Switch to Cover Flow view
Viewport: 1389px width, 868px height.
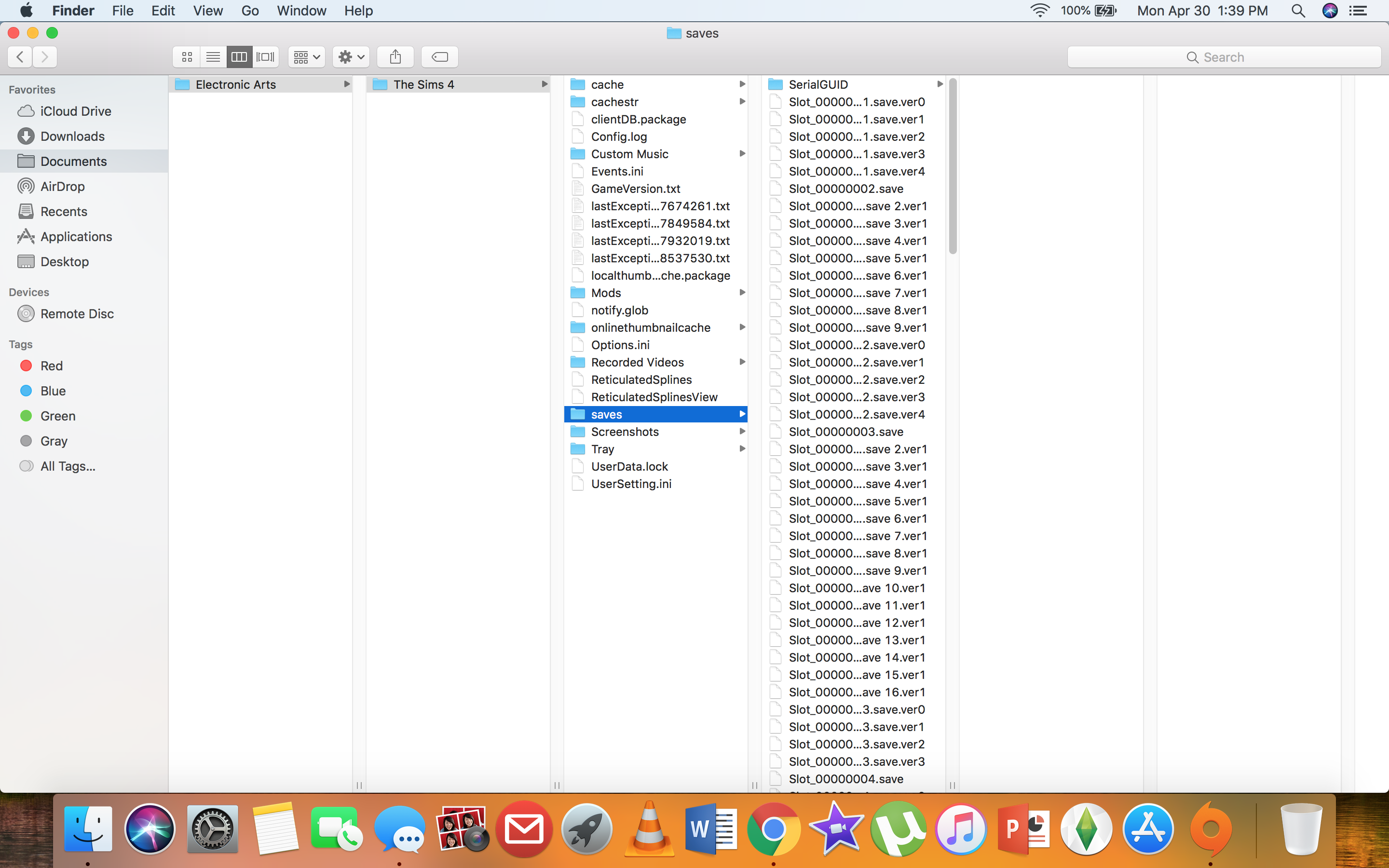tap(266, 57)
